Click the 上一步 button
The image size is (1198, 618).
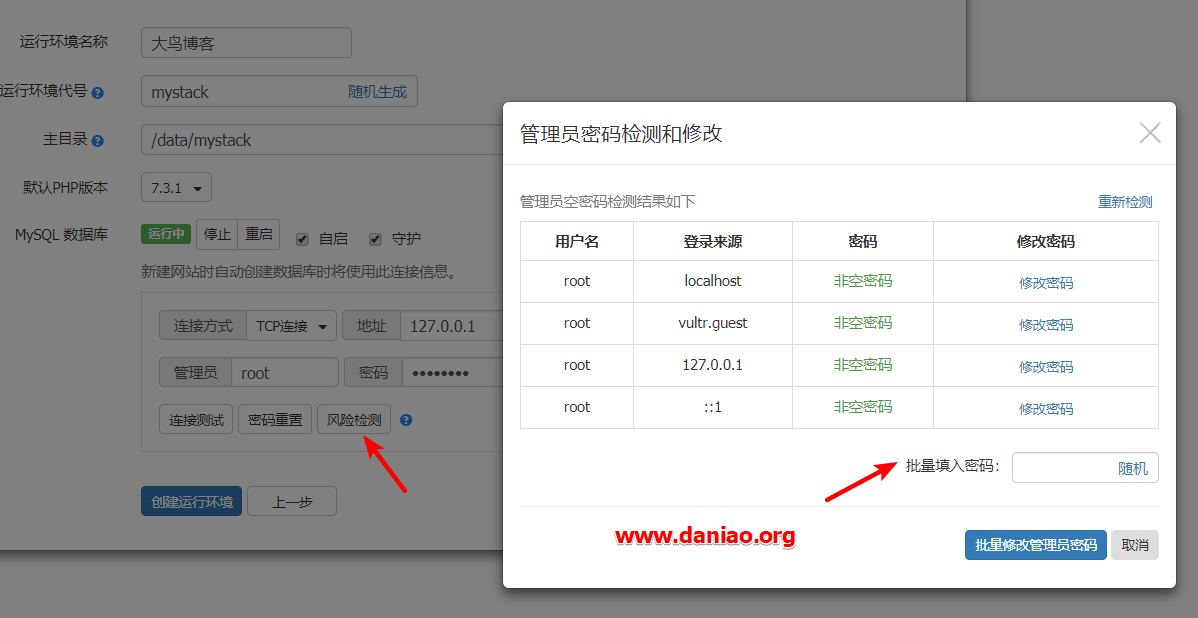(292, 502)
